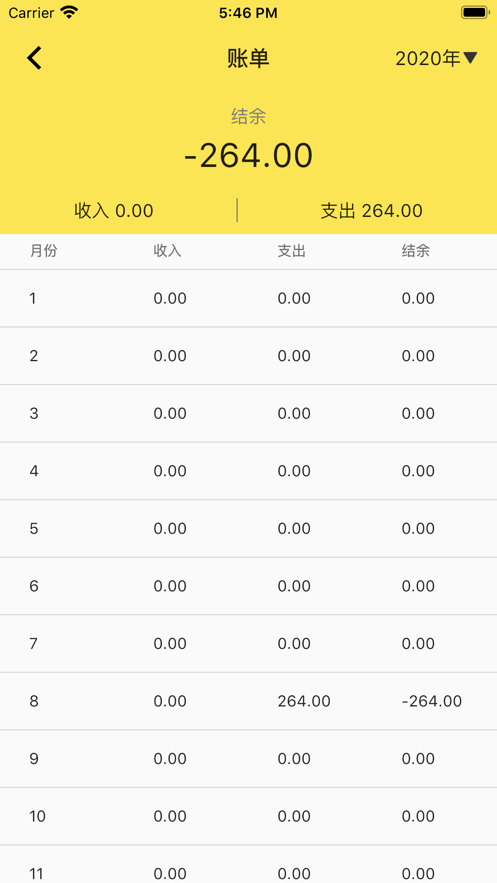
Task: Click the 支出 column header
Action: click(x=292, y=251)
